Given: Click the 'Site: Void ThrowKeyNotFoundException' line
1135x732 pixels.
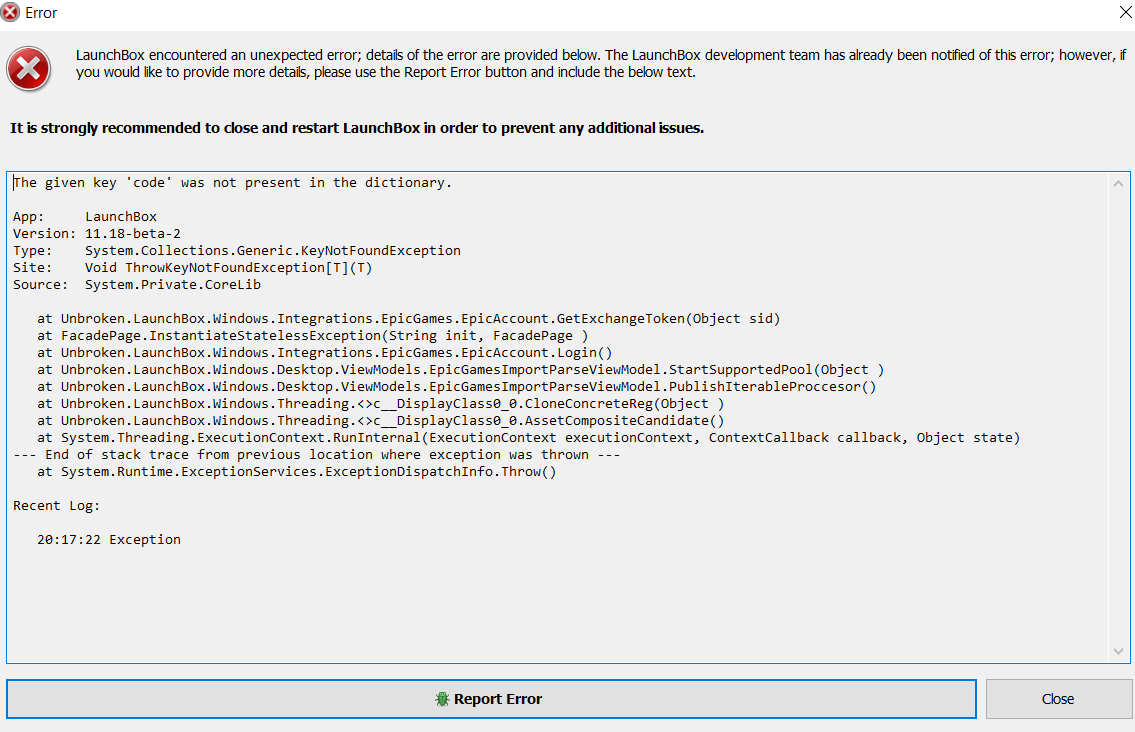Looking at the screenshot, I should [193, 267].
